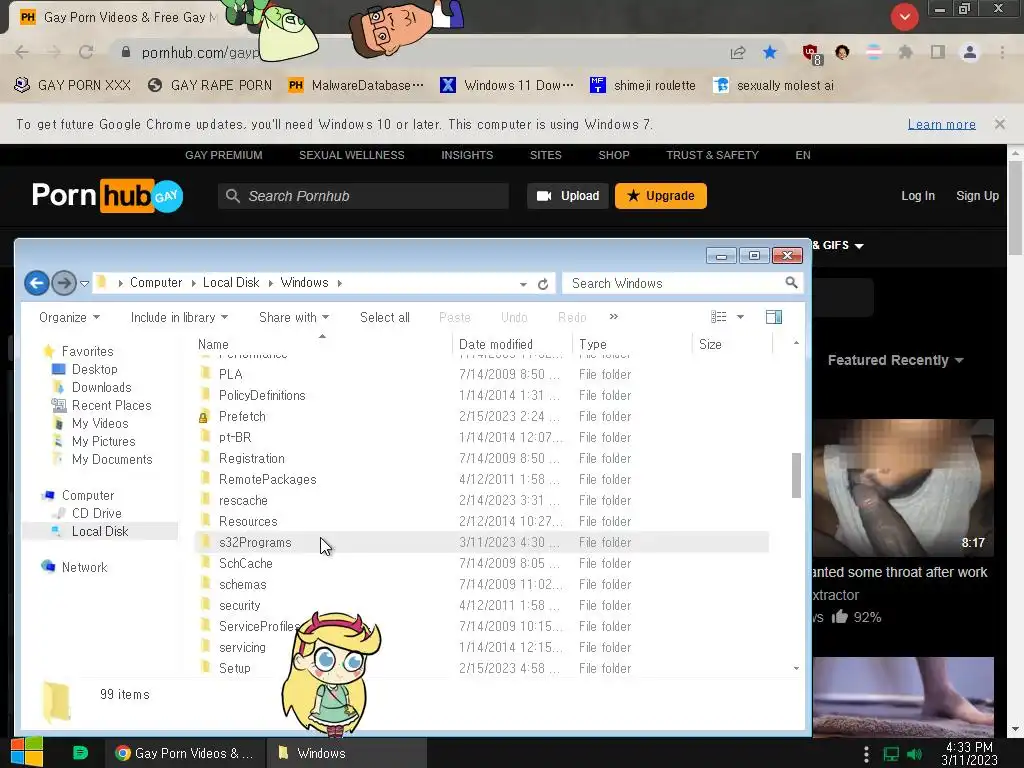Show hidden tray icons
The image size is (1024, 768).
pos(866,754)
